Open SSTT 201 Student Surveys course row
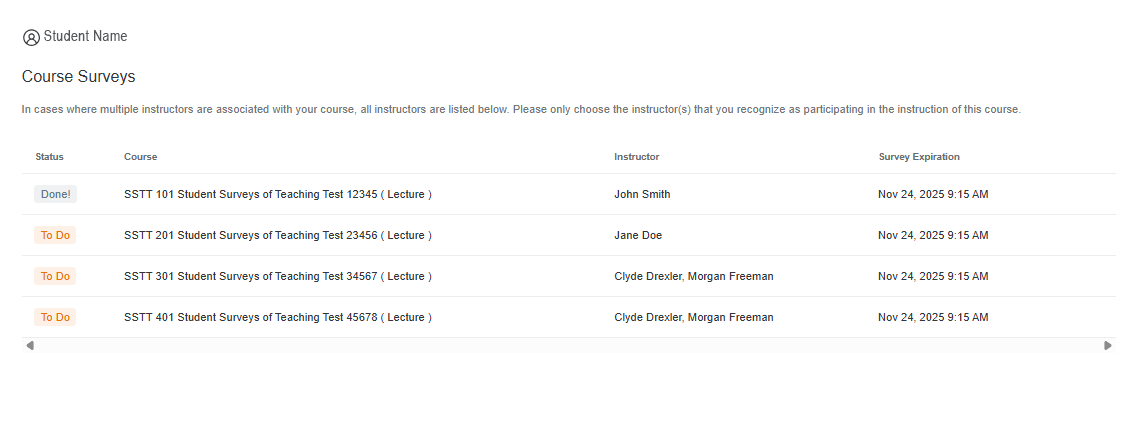 [278, 235]
